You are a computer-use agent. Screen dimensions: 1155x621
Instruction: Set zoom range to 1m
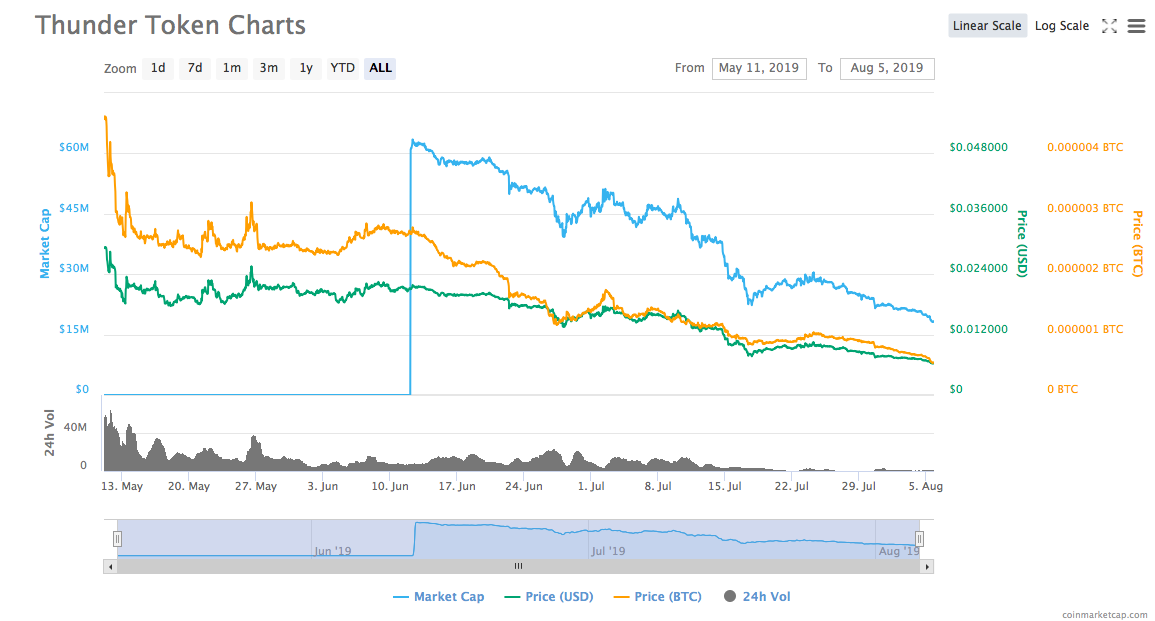click(x=232, y=69)
